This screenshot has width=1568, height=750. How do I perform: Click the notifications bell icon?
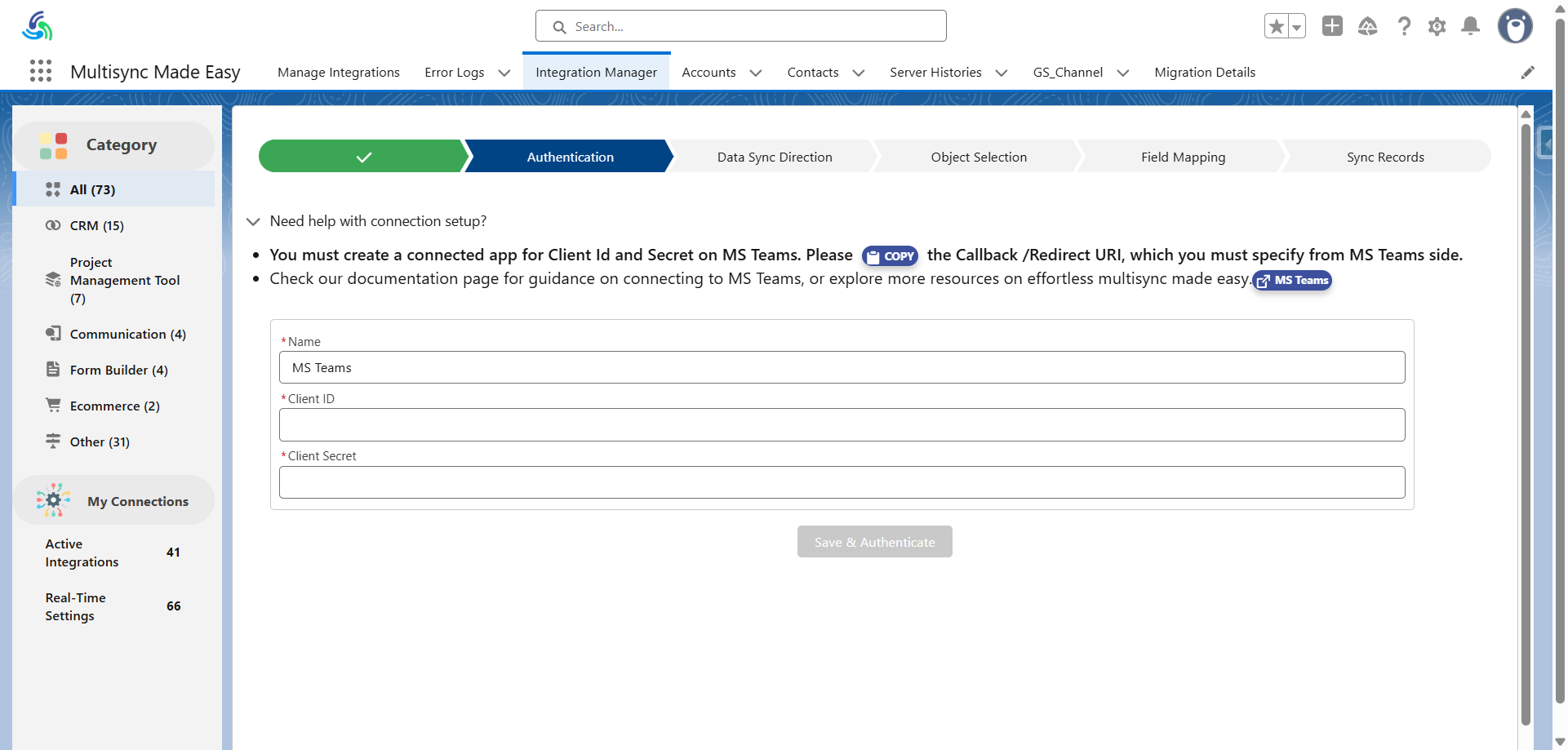(x=1470, y=26)
